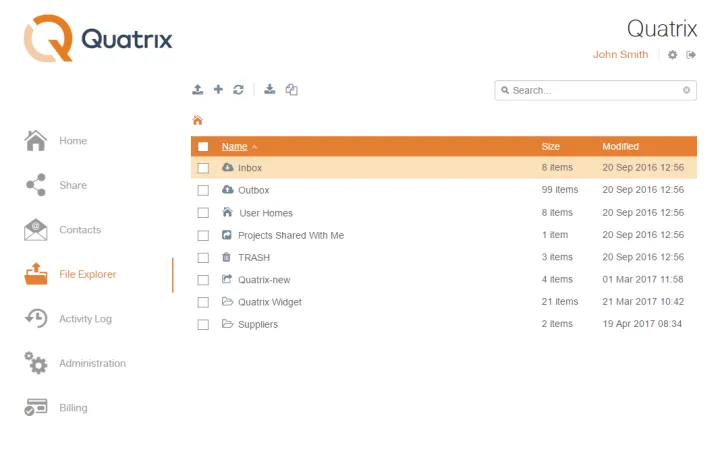720x474 pixels.
Task: Click the Quatrix logo
Action: click(x=98, y=38)
